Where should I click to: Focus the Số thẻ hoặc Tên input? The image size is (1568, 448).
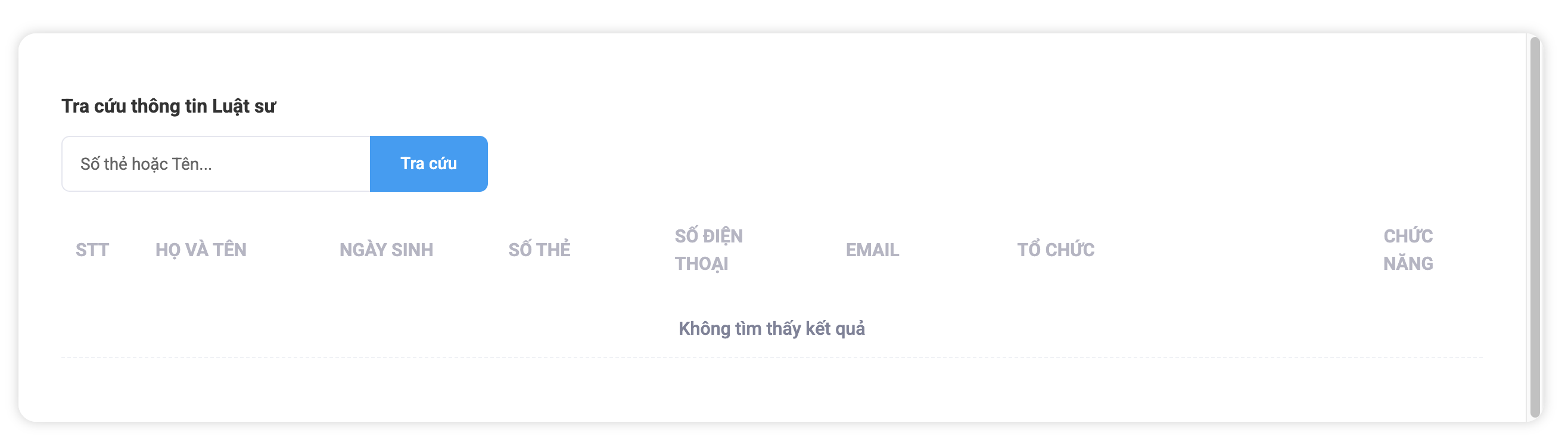(216, 164)
